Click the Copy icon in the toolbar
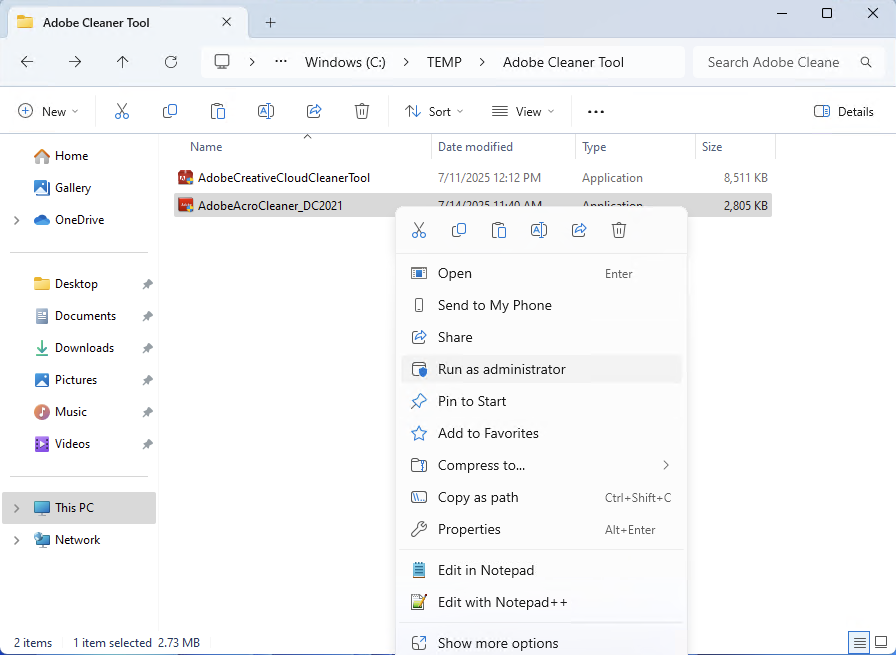 point(170,111)
